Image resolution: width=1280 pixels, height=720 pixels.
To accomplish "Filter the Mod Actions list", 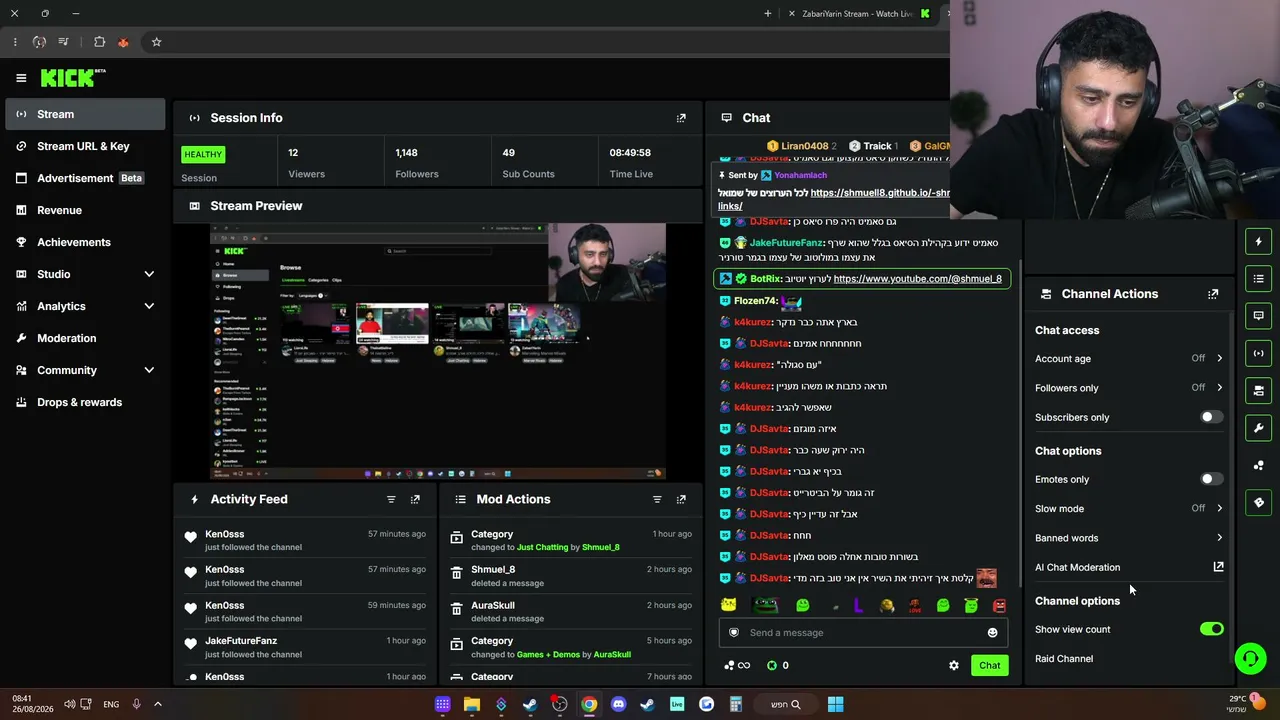I will pyautogui.click(x=657, y=499).
